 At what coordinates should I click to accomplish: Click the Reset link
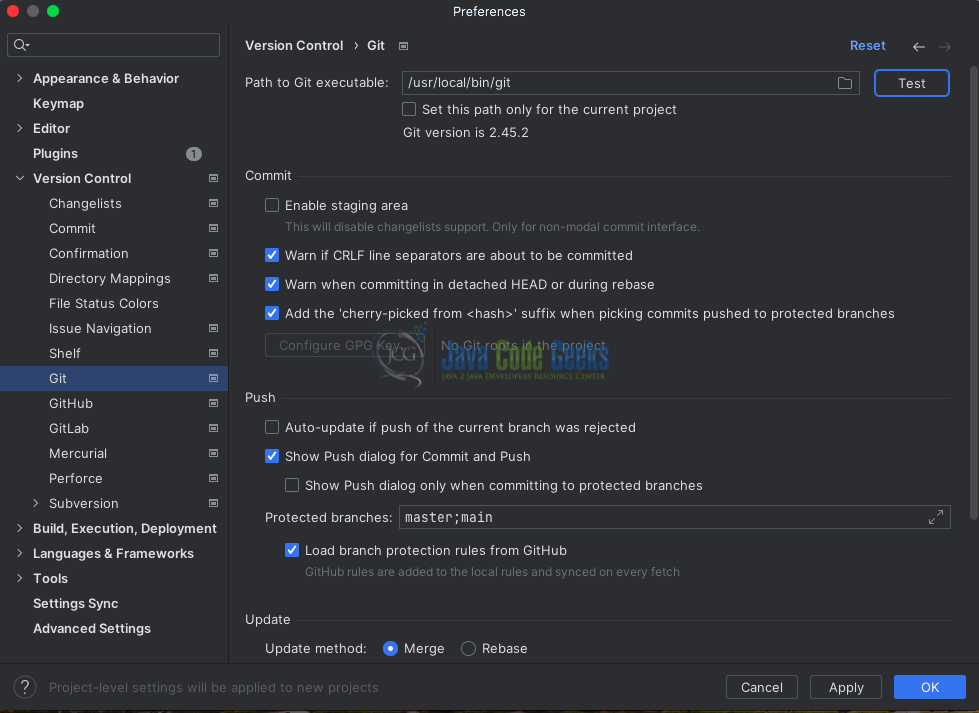(x=867, y=46)
